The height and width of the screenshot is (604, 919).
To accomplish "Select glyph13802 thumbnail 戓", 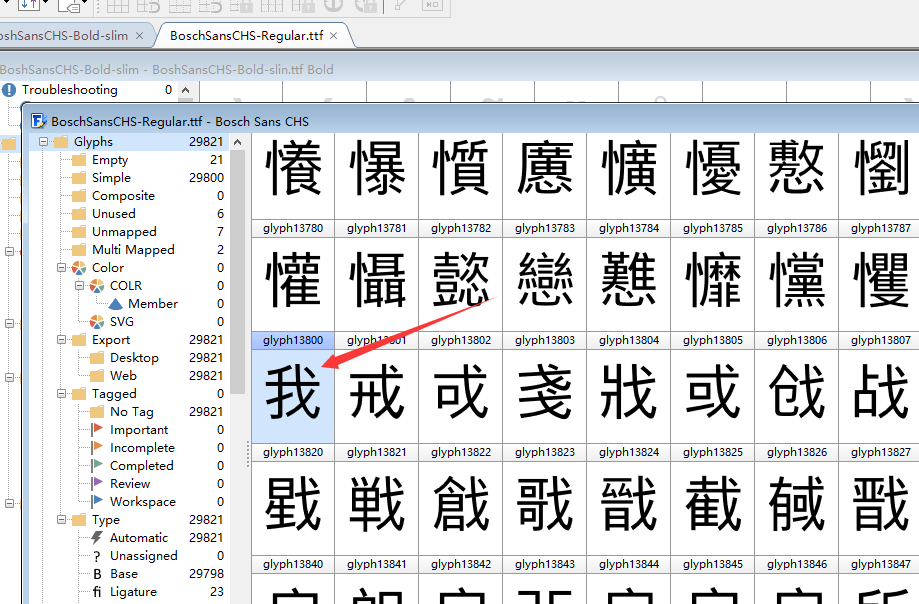I will click(x=461, y=395).
